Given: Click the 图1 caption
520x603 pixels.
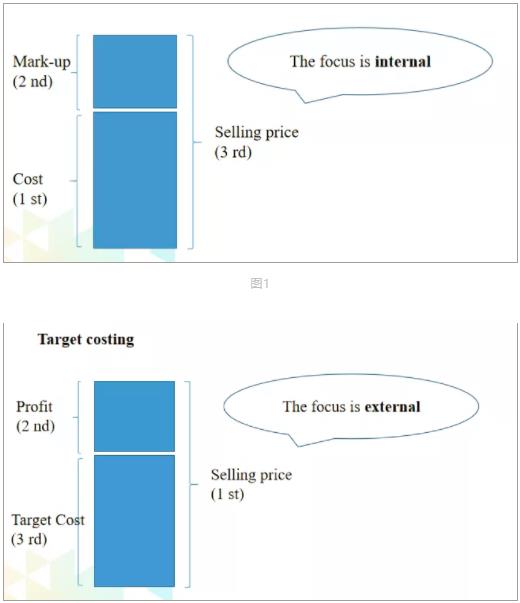Looking at the screenshot, I should [260, 283].
